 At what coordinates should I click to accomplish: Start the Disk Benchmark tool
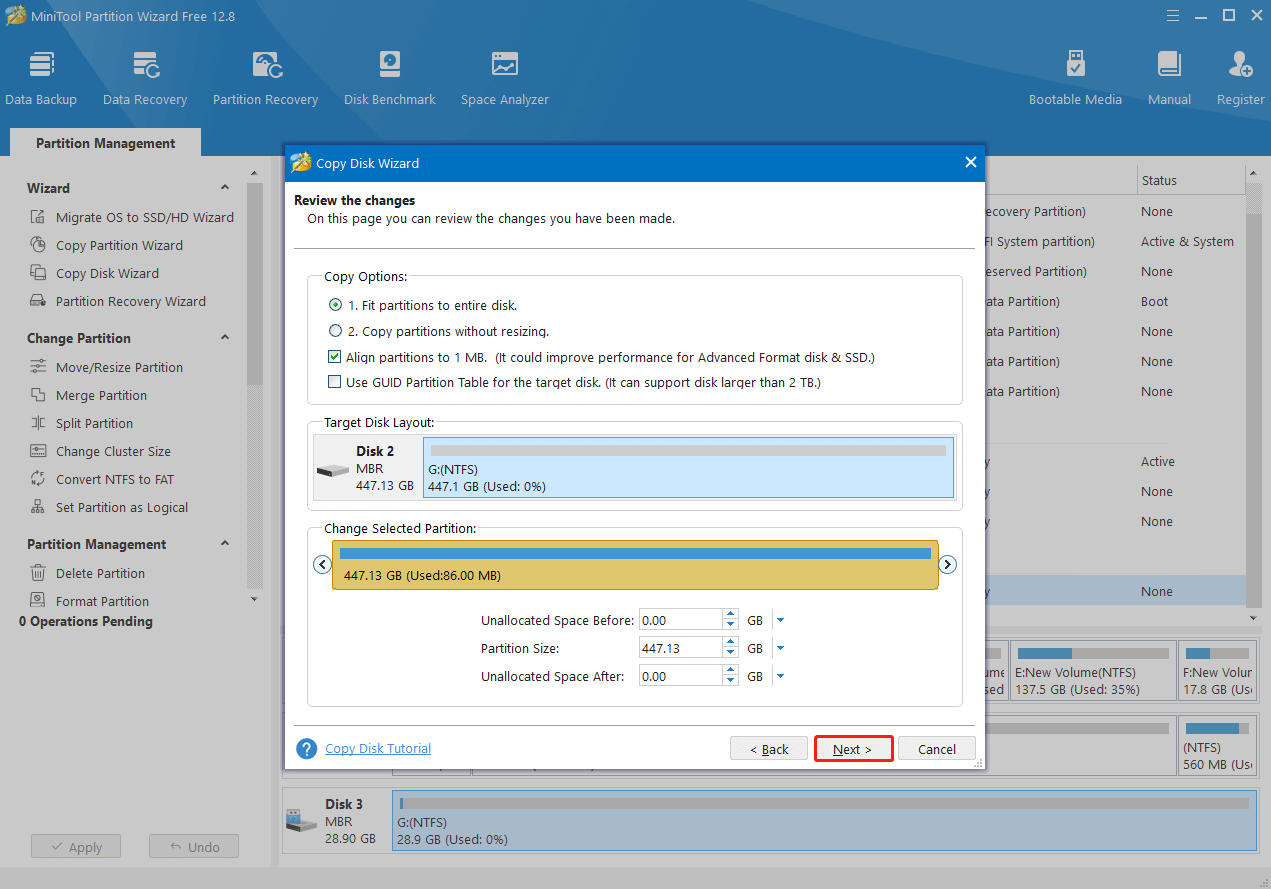pyautogui.click(x=389, y=78)
